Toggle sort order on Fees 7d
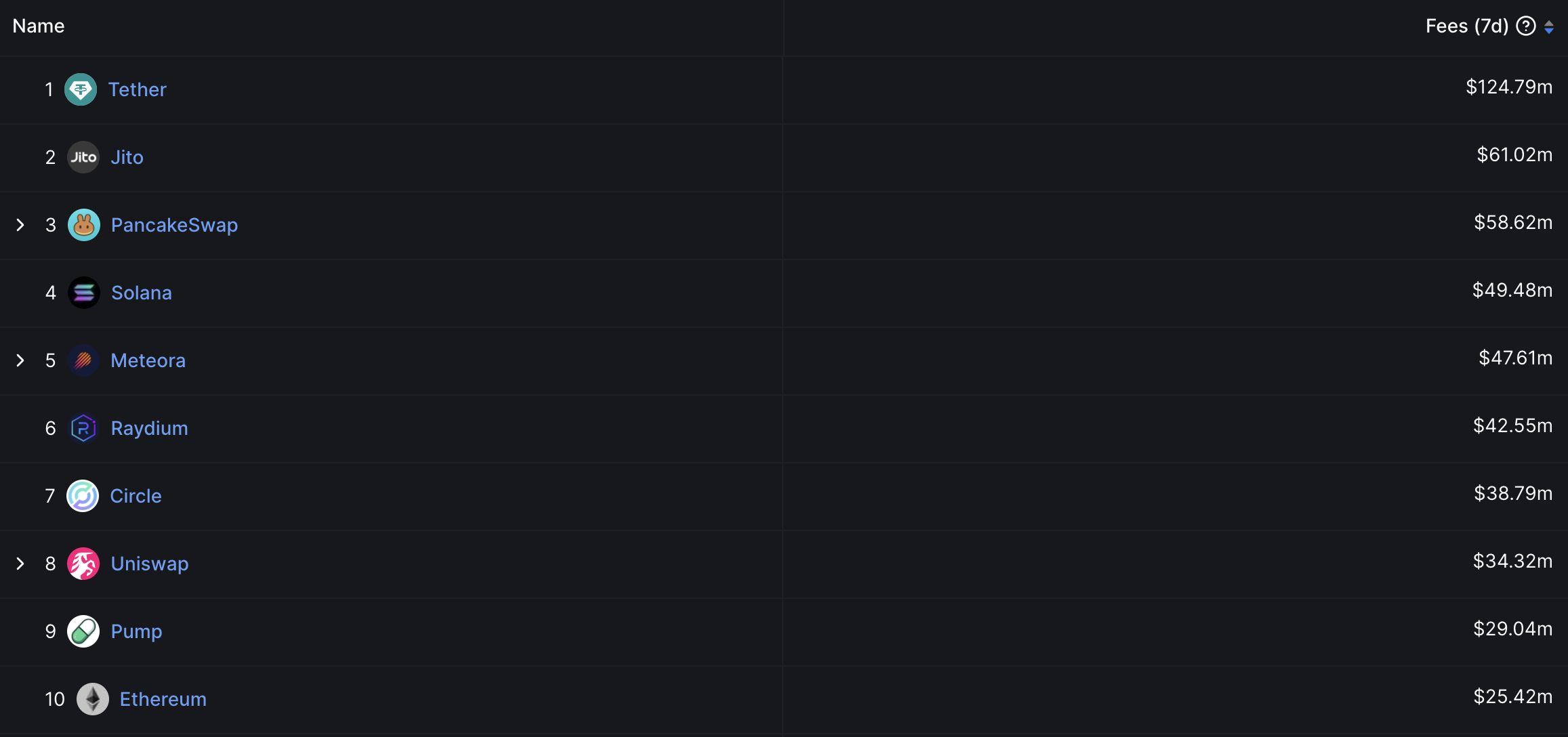Screen dimensions: 1568x737 click(1550, 25)
